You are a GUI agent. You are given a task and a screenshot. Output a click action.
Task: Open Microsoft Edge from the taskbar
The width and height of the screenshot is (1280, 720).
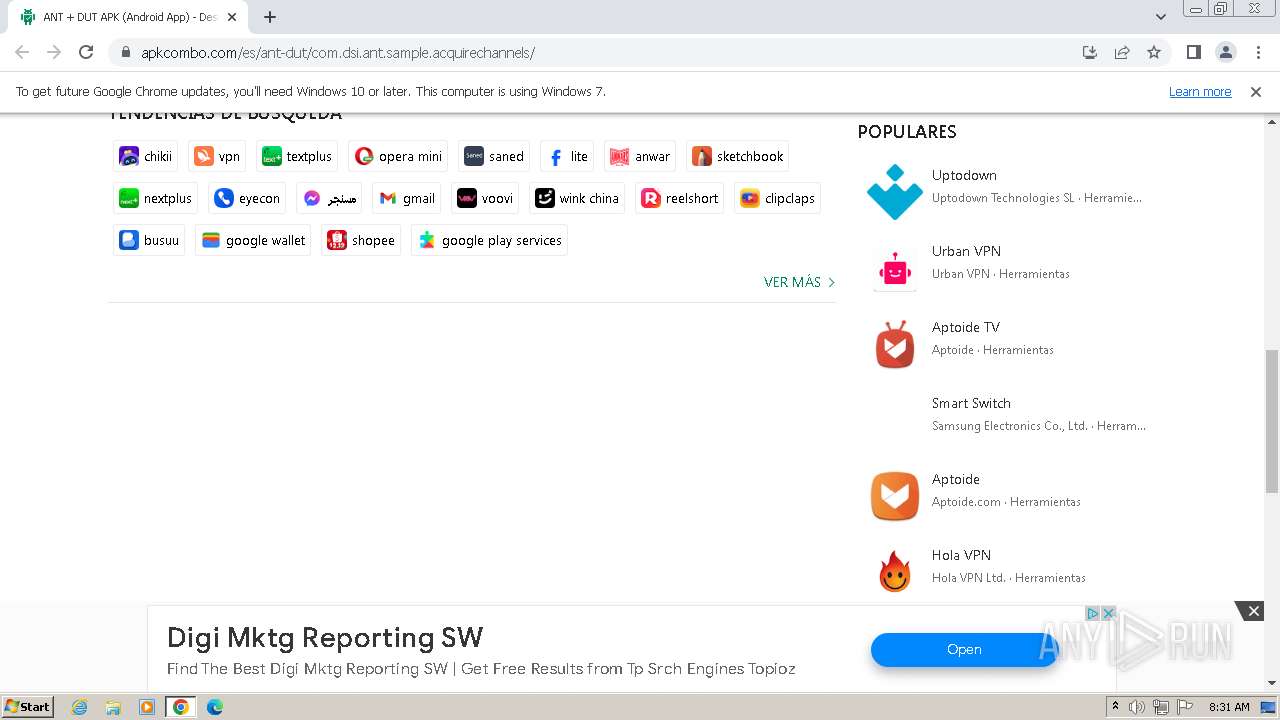click(x=215, y=707)
